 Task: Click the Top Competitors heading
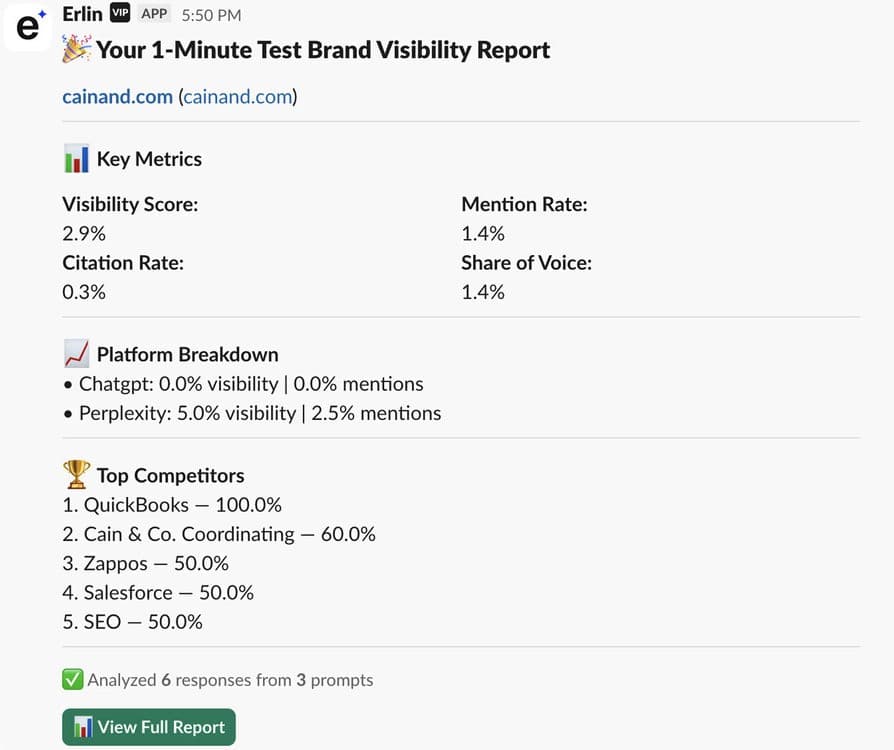tap(170, 476)
